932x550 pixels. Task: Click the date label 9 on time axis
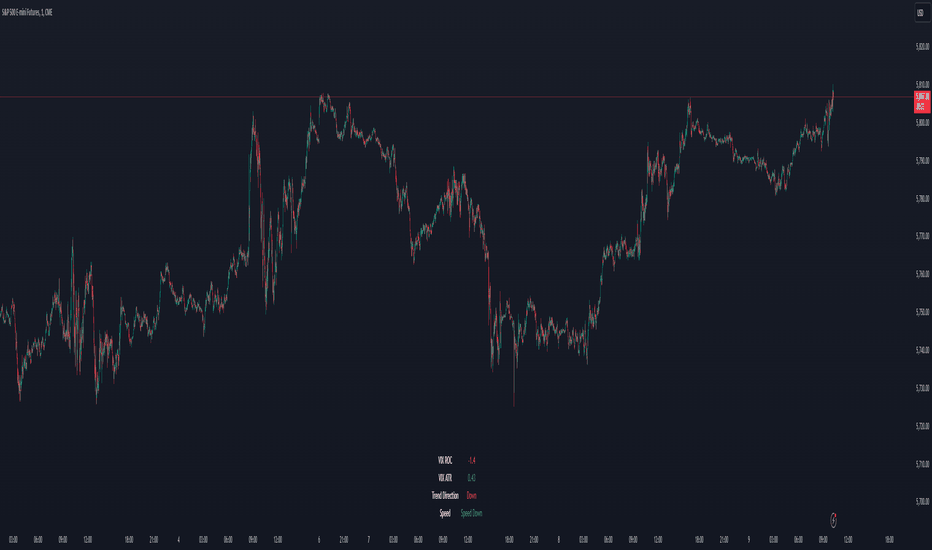[x=749, y=540]
